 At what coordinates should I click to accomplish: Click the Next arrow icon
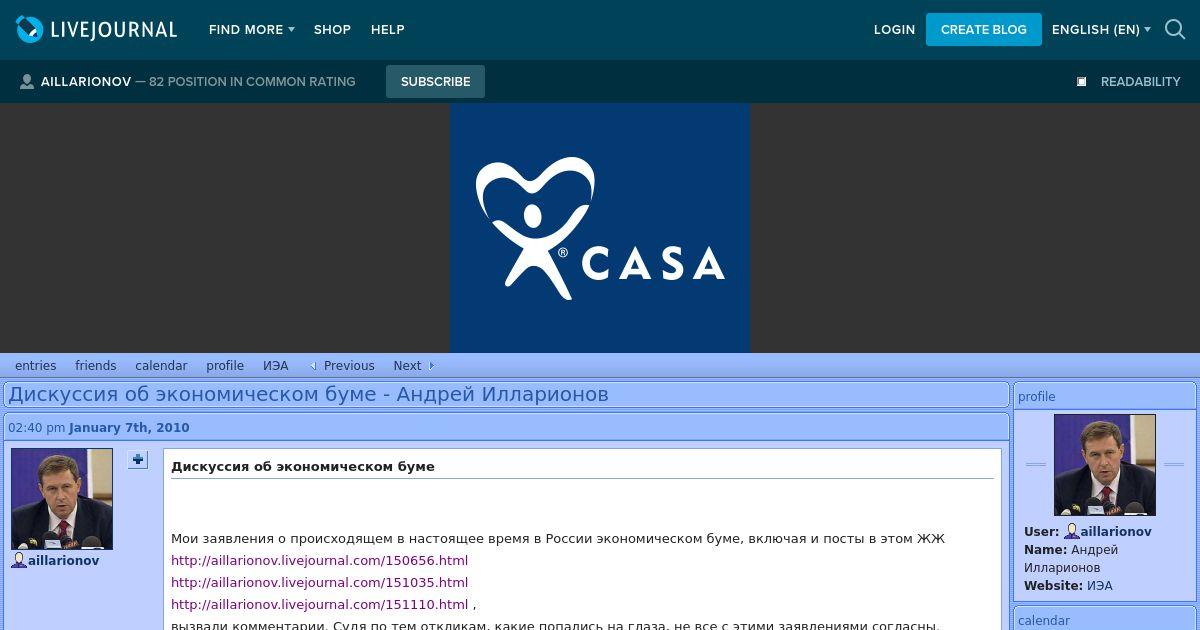[x=431, y=366]
